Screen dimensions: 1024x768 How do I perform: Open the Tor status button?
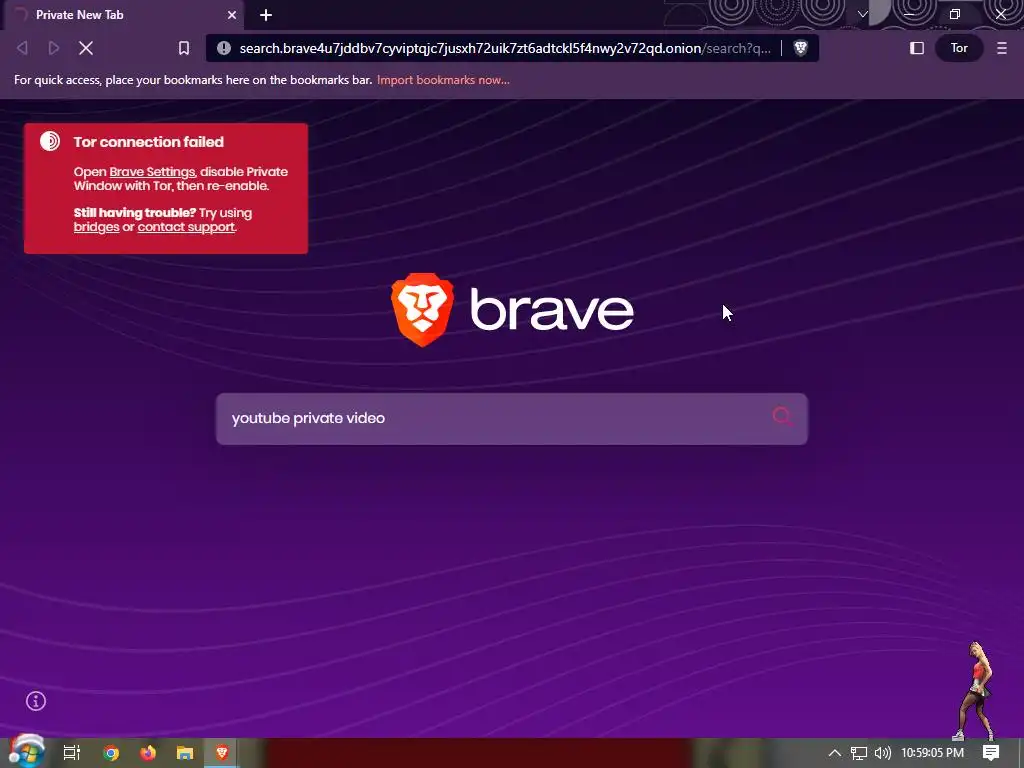[959, 48]
